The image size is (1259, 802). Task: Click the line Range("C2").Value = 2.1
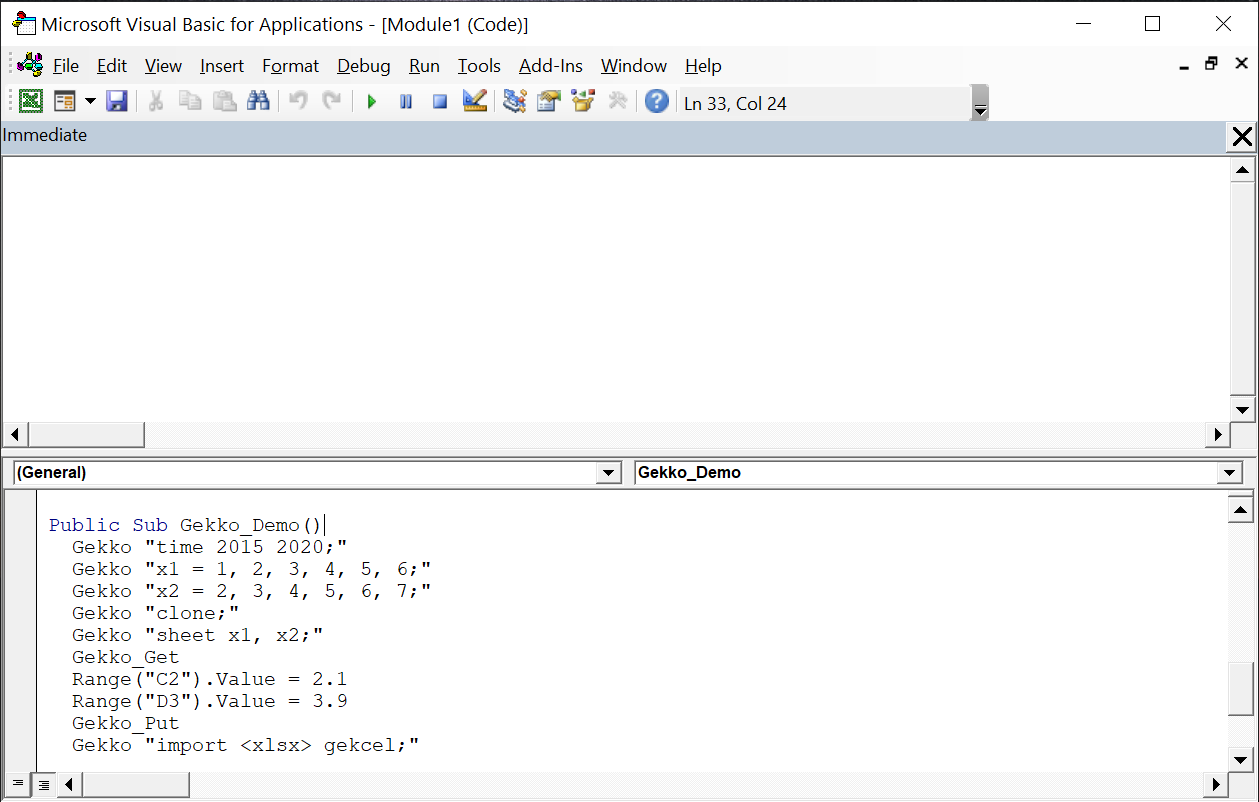point(209,679)
